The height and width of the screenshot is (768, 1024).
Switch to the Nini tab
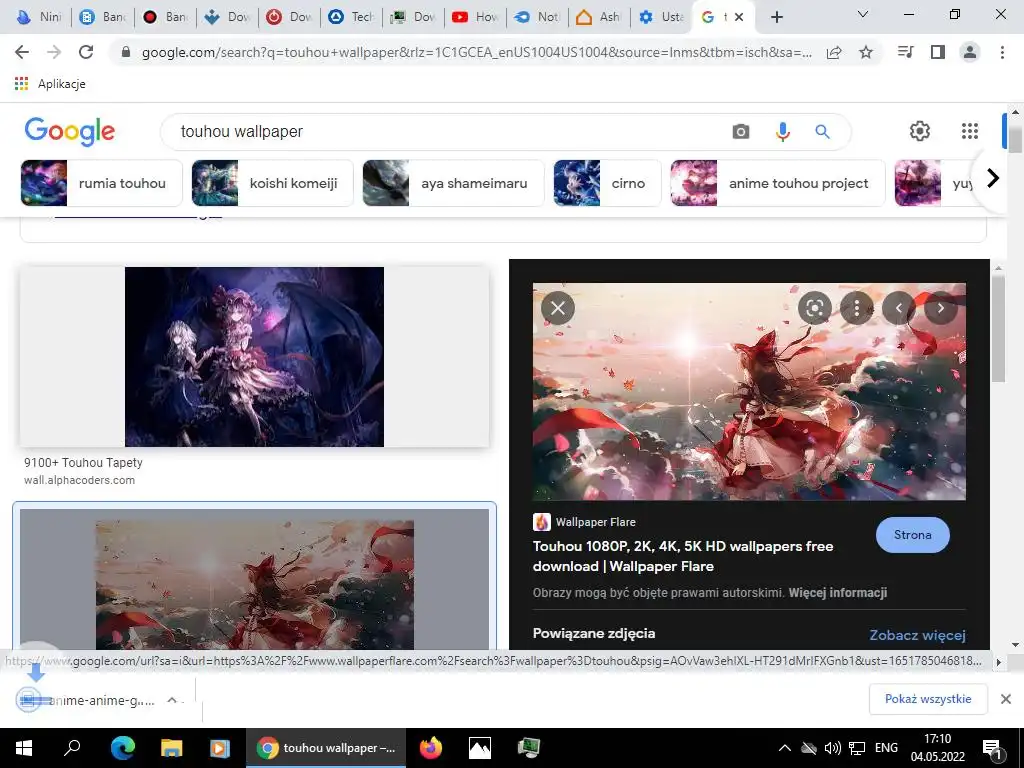(x=39, y=17)
